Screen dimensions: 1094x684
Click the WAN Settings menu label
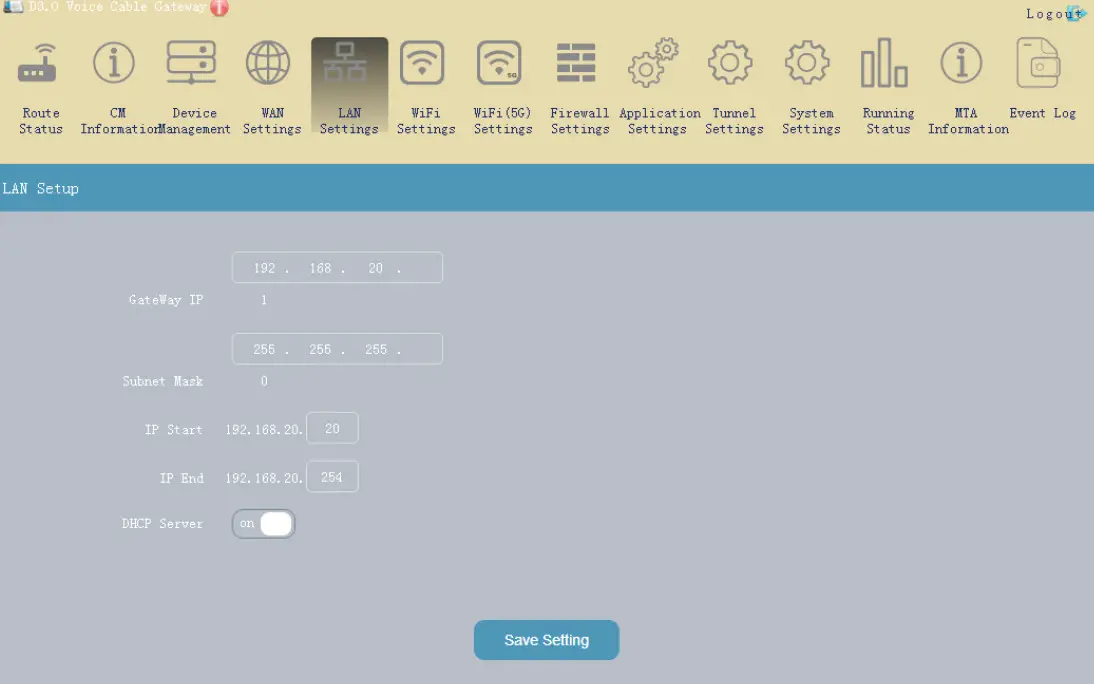point(272,121)
